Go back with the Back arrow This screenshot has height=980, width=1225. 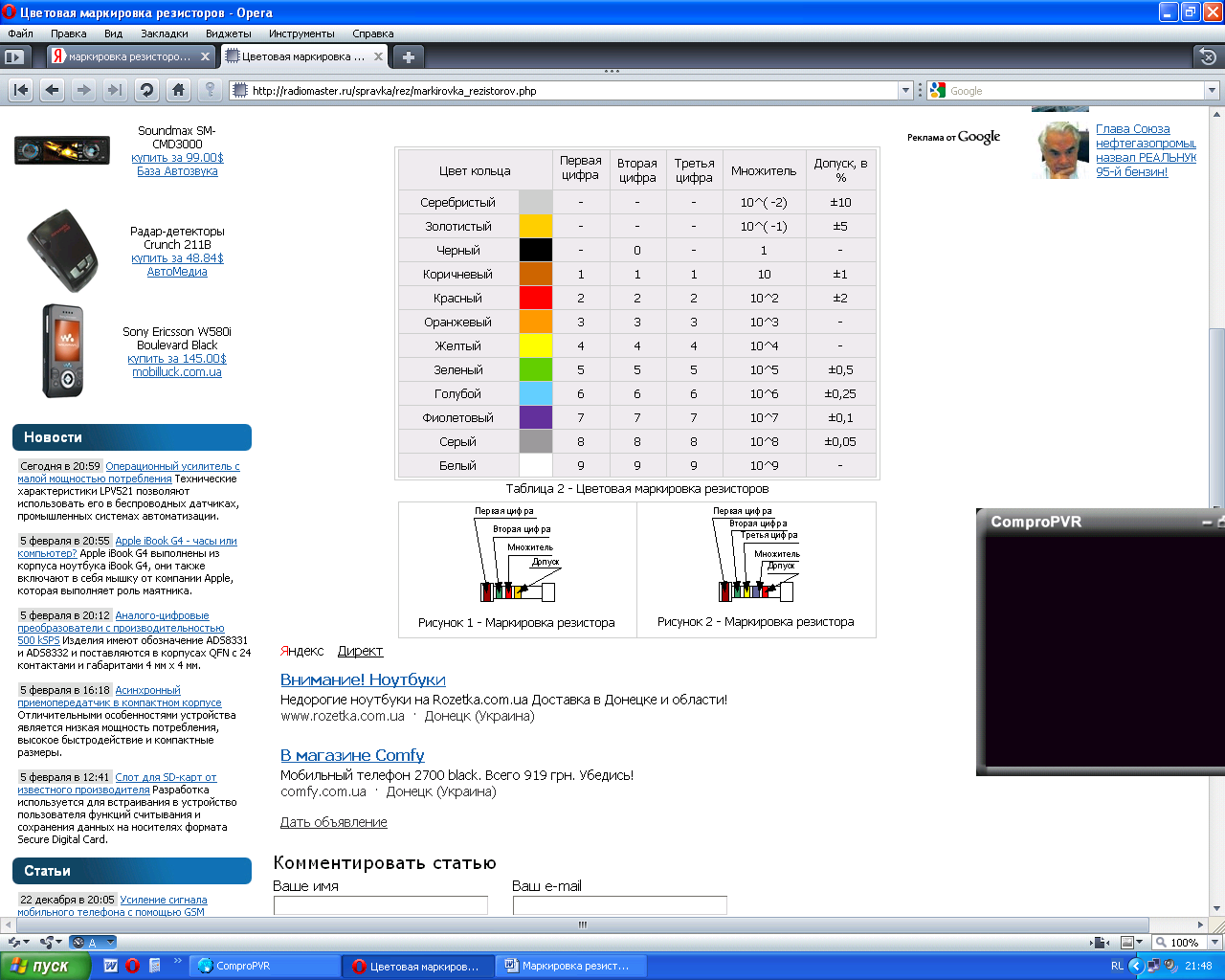[x=53, y=90]
